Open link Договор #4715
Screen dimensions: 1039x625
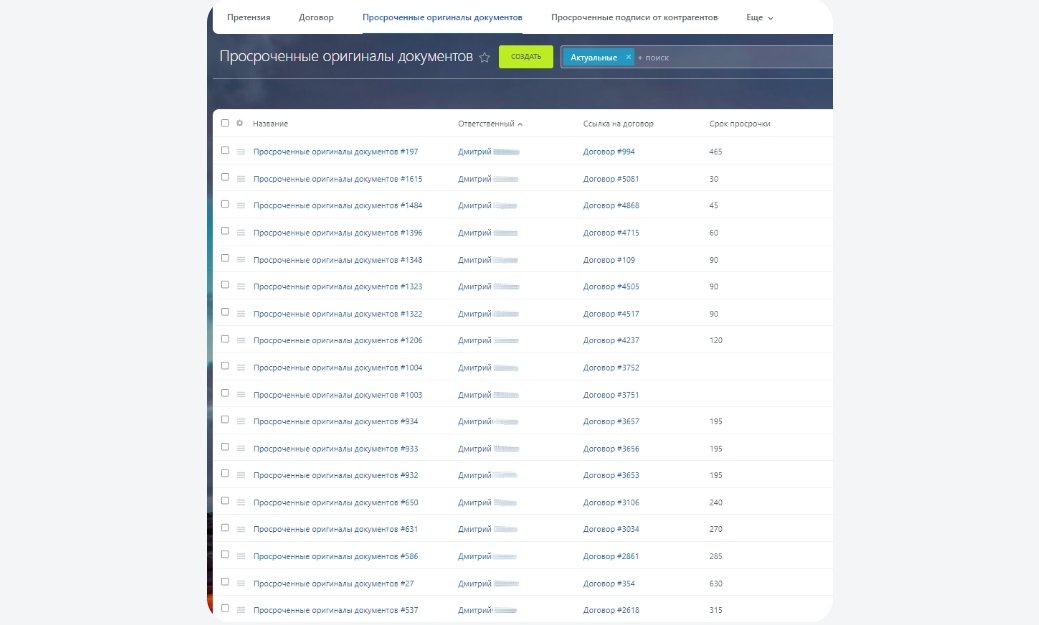[x=611, y=233]
